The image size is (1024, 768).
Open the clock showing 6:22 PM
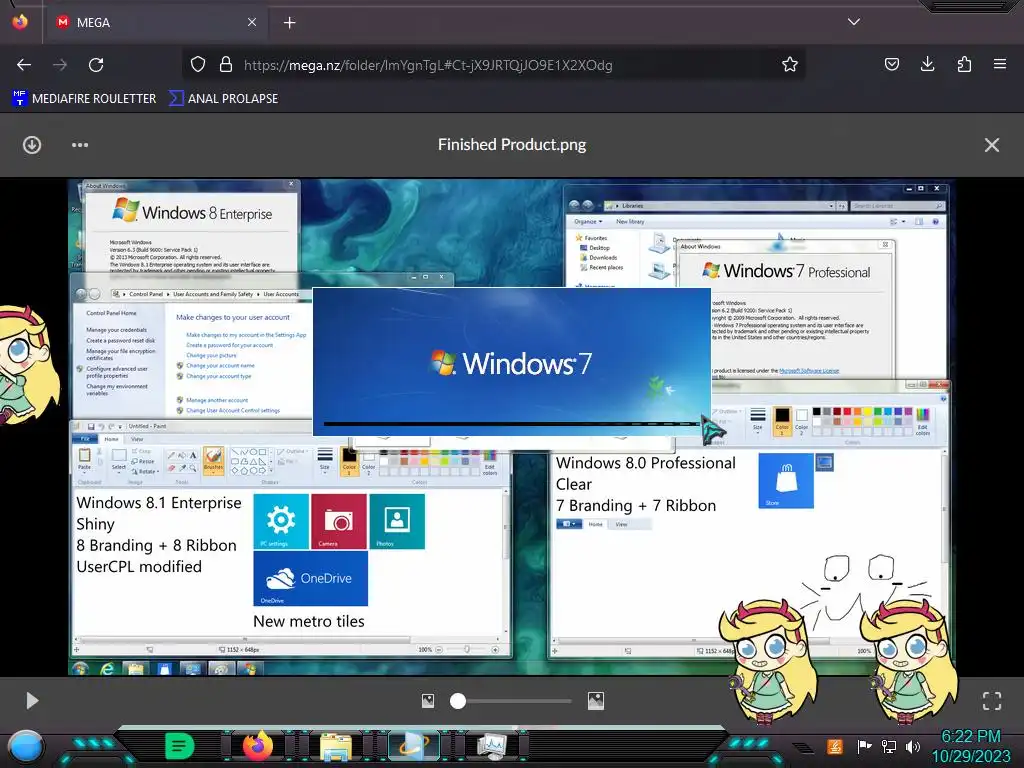(x=971, y=746)
